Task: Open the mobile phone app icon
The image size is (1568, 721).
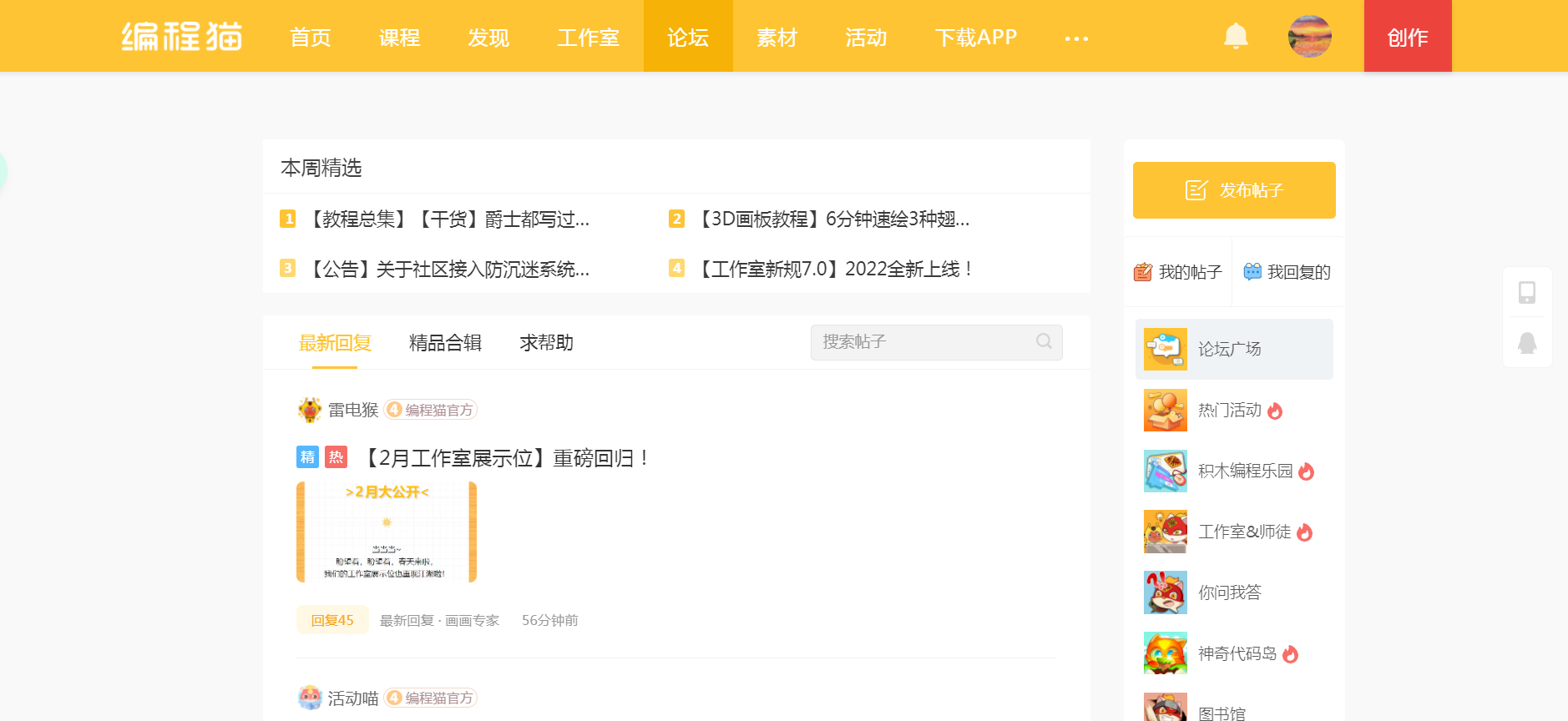Action: [x=1527, y=292]
